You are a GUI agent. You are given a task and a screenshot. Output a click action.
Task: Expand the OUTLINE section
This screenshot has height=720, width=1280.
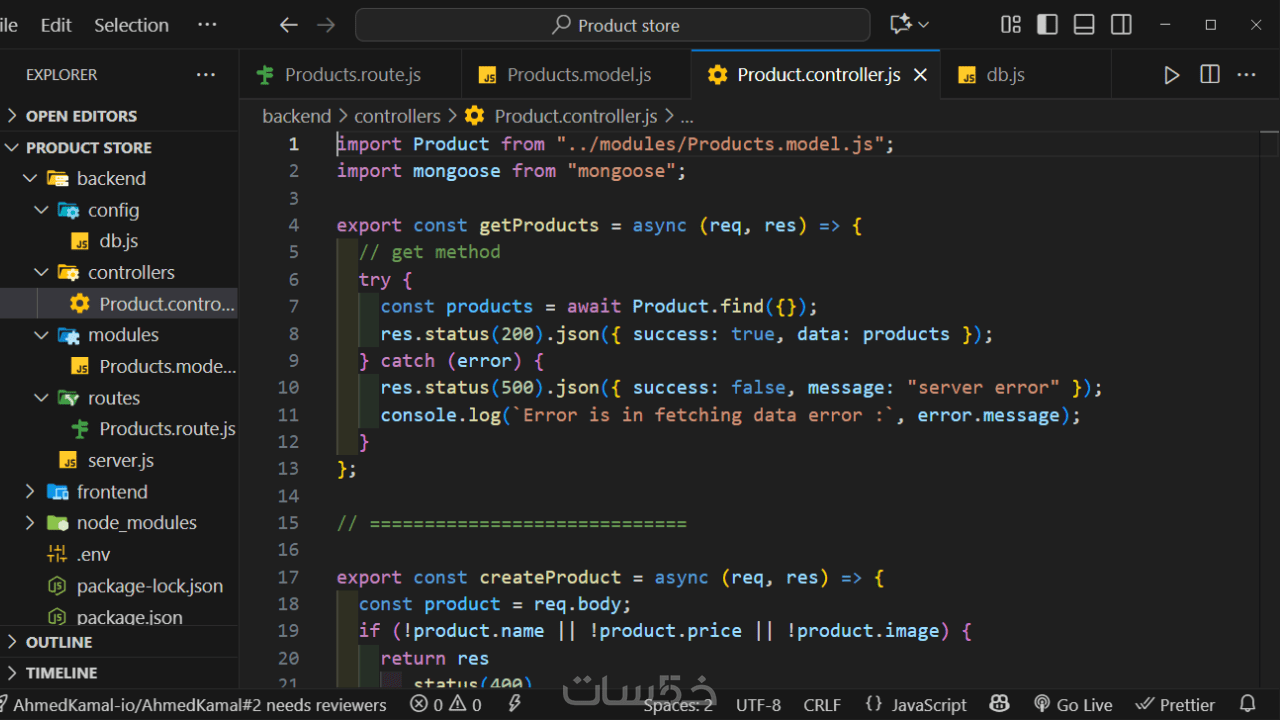pos(59,642)
